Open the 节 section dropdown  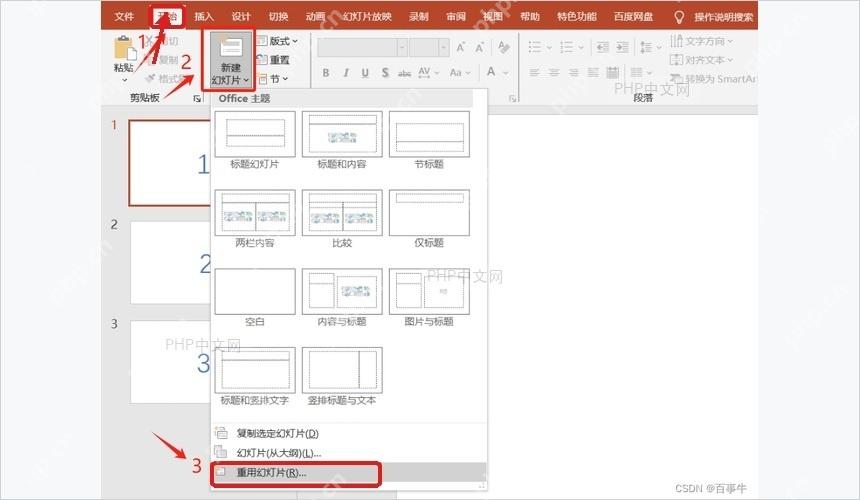(273, 78)
